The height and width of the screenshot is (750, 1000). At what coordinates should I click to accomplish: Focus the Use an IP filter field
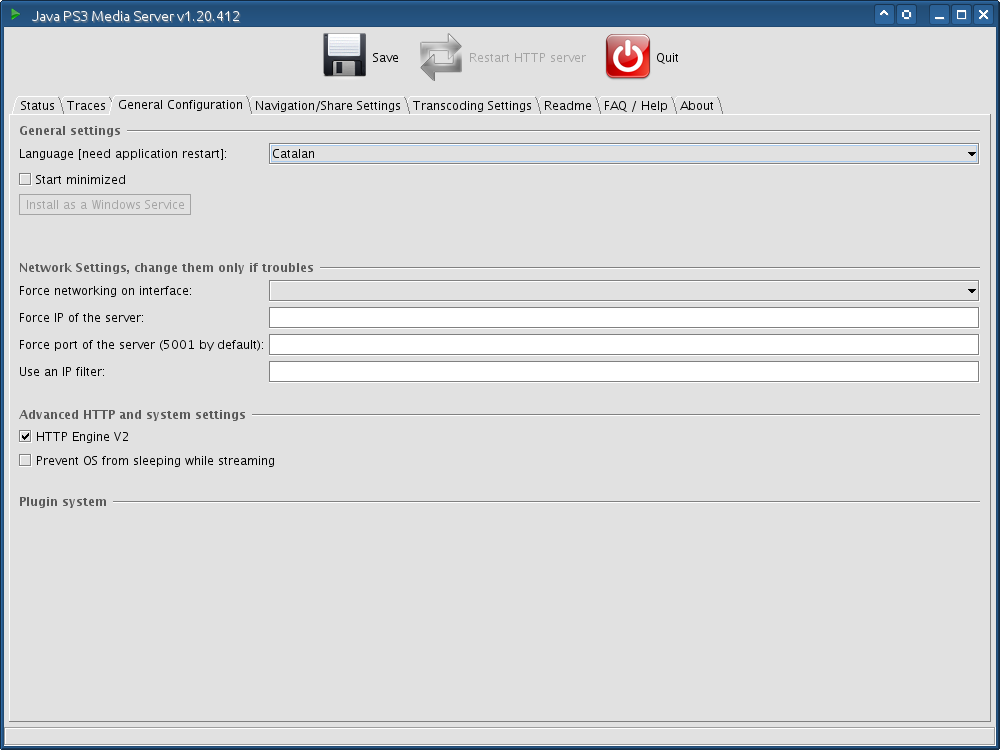pos(624,371)
